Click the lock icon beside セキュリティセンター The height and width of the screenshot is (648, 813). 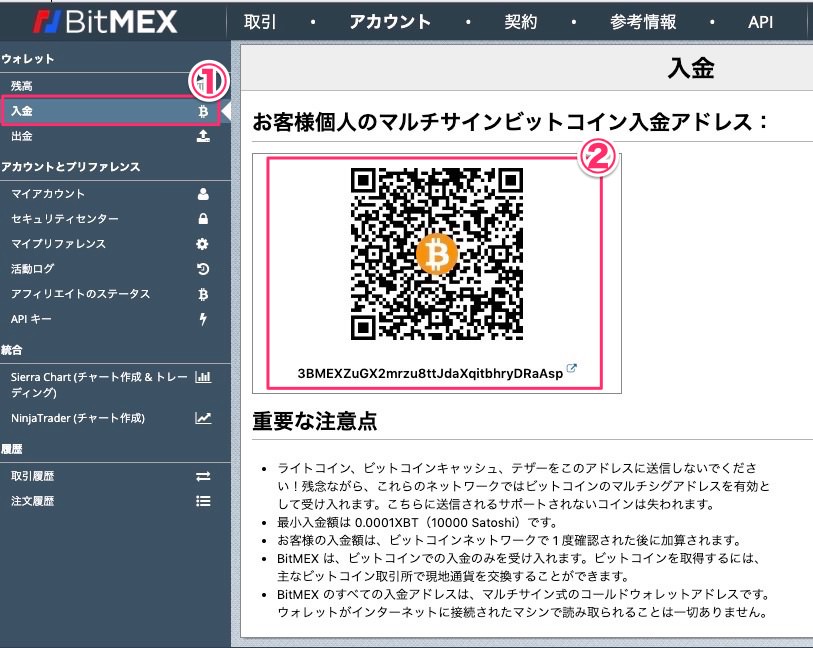[x=203, y=219]
